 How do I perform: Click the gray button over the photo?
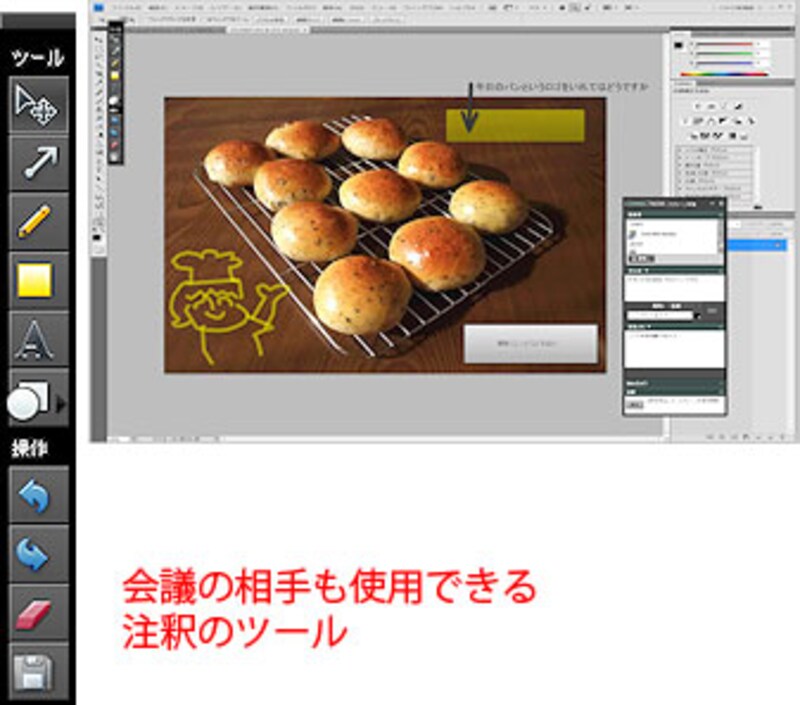pos(530,344)
